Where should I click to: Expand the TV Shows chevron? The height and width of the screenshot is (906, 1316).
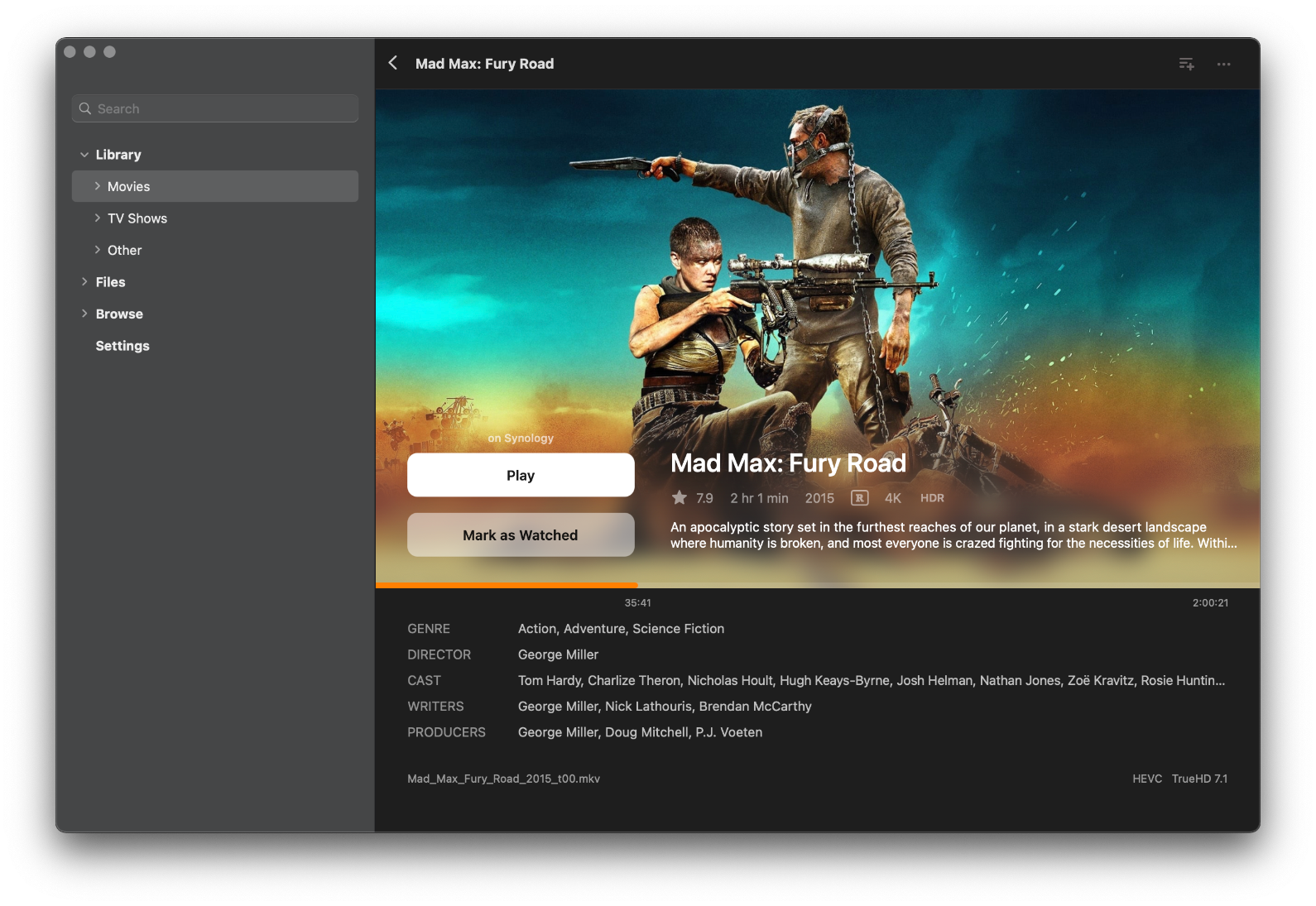tap(97, 218)
